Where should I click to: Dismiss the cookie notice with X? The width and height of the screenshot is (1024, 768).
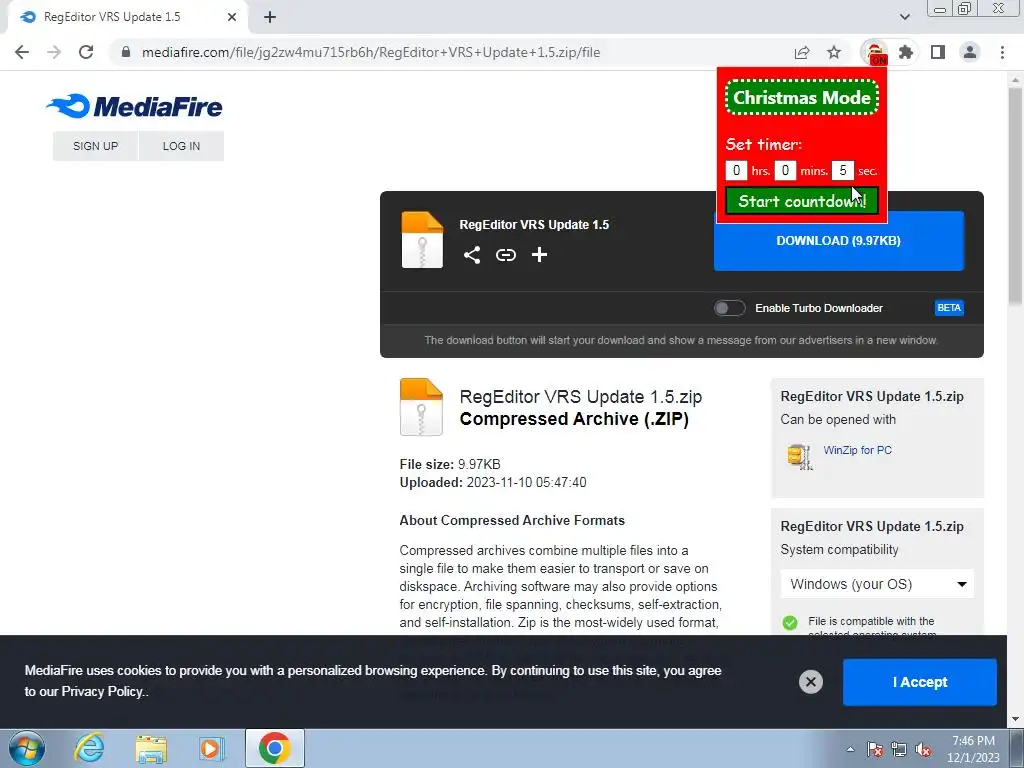pyautogui.click(x=810, y=682)
